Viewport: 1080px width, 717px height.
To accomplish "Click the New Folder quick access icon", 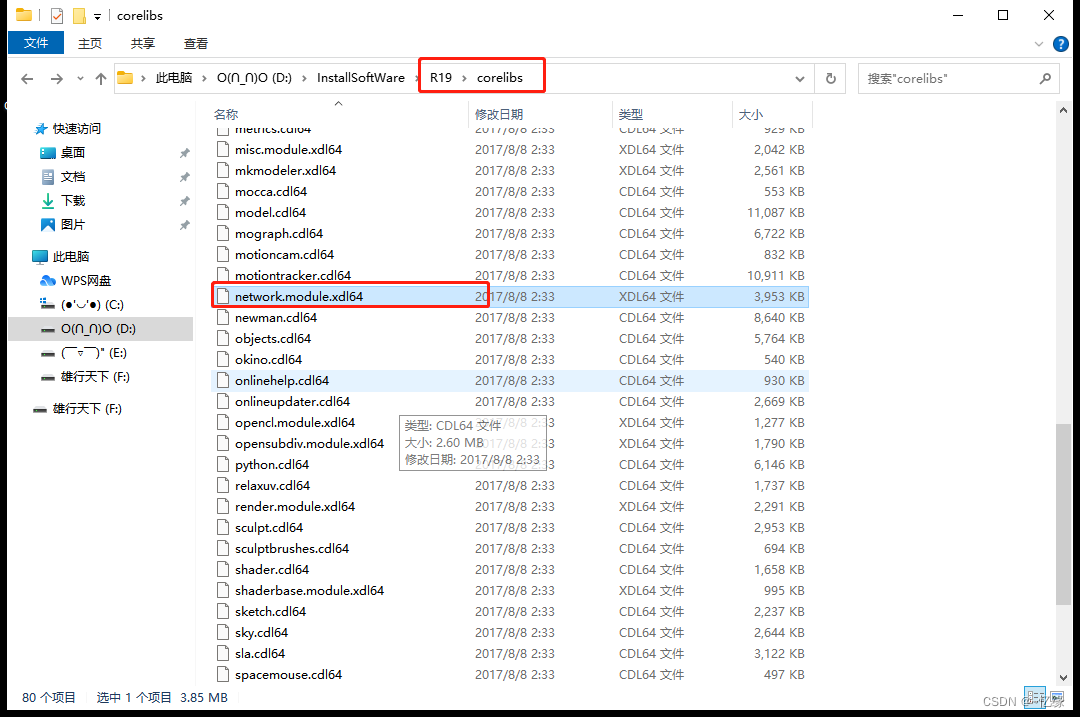I will click(x=79, y=15).
